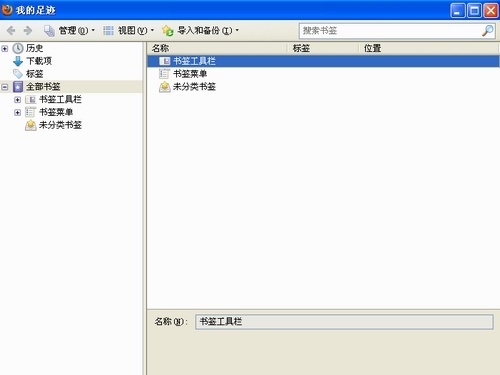The image size is (500, 375).
Task: Sort by the 位置 column header
Action: point(429,48)
